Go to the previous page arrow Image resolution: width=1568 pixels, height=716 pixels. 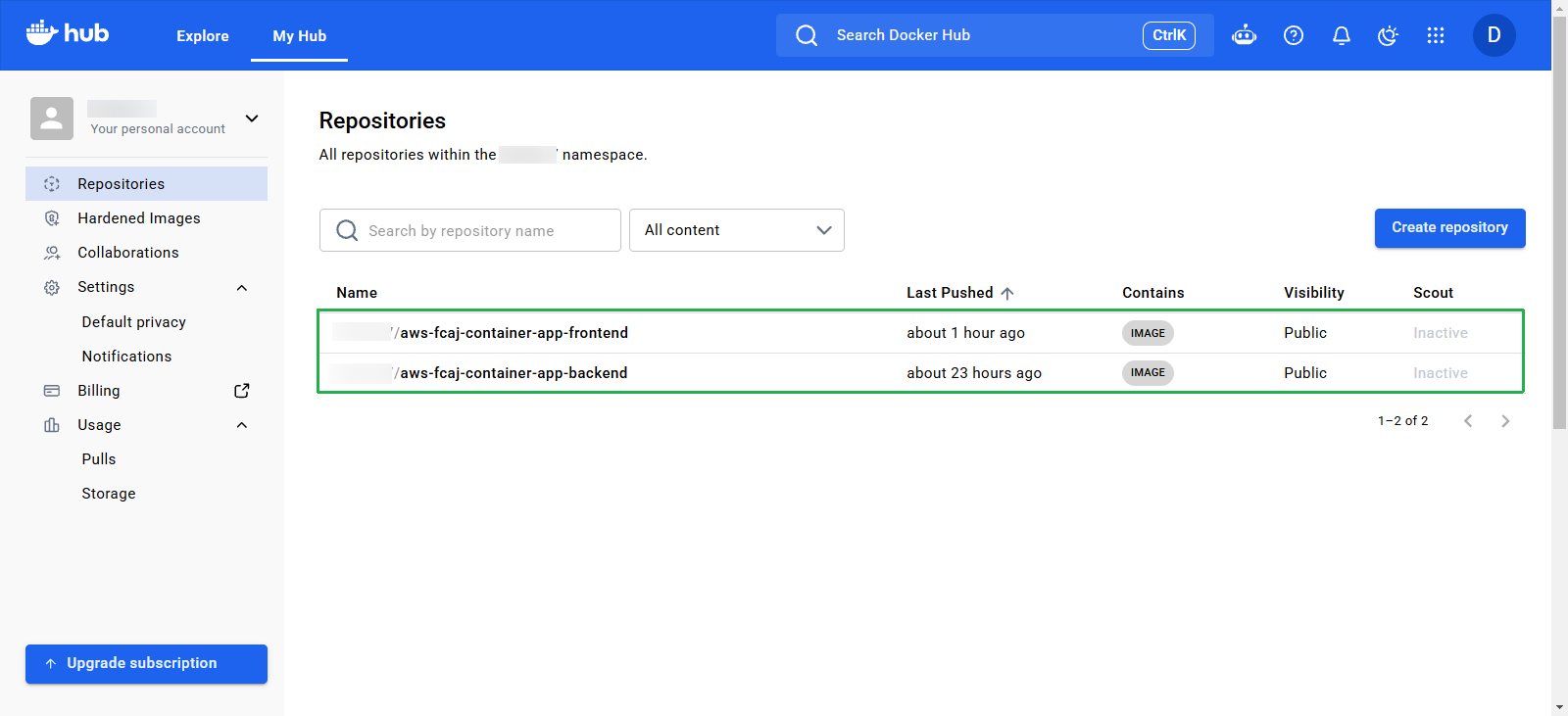[x=1468, y=421]
